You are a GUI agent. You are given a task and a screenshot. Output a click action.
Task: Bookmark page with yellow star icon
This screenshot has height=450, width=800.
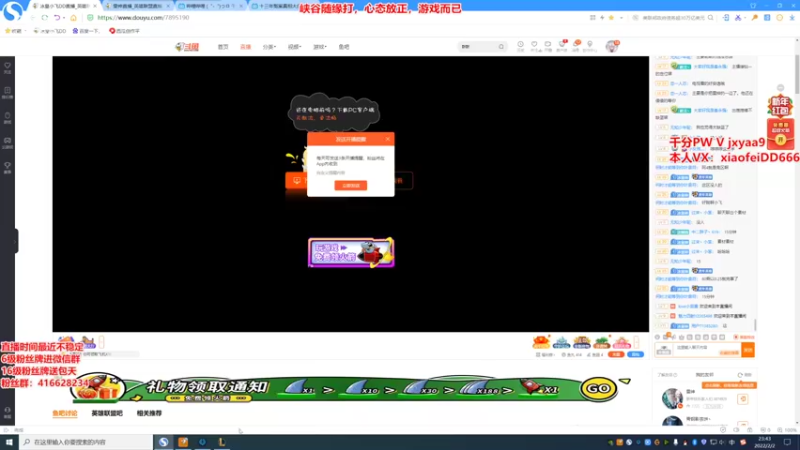point(611,17)
